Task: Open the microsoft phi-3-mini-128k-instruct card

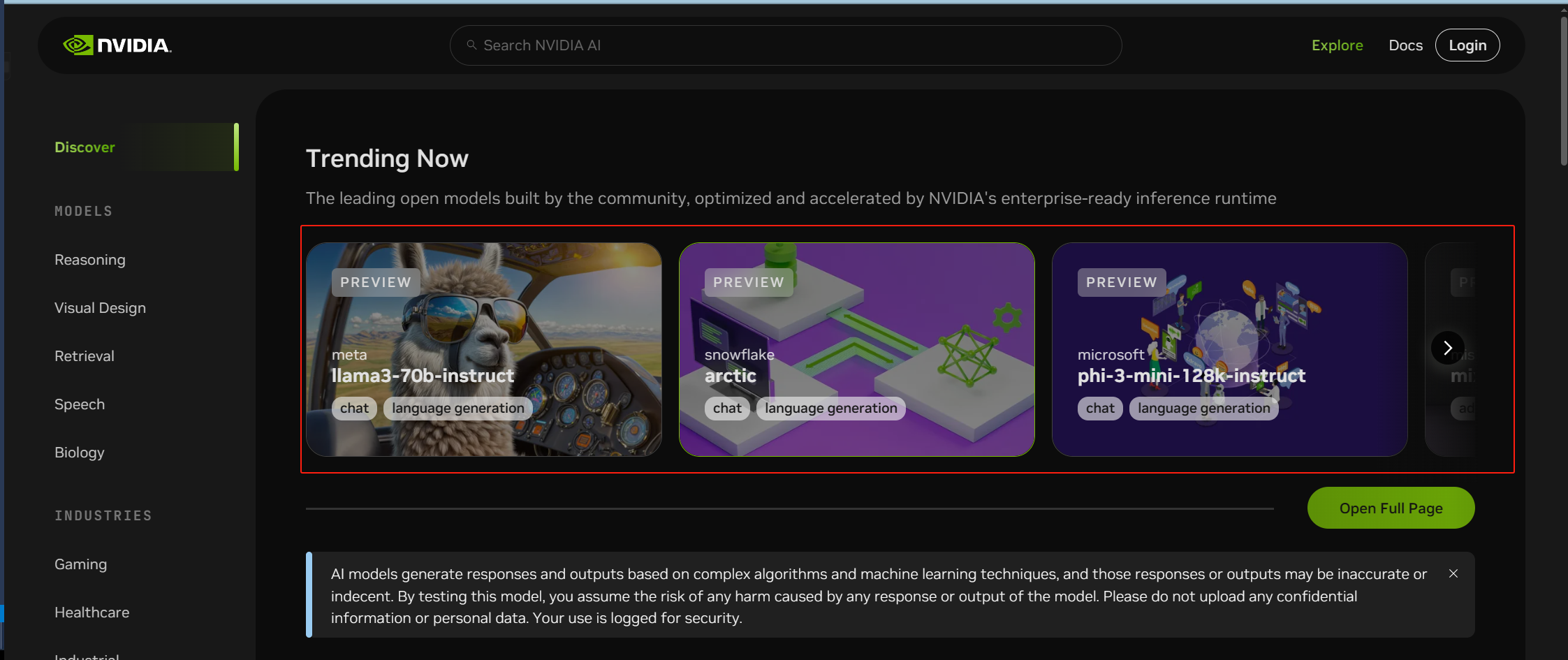Action: (x=1230, y=349)
